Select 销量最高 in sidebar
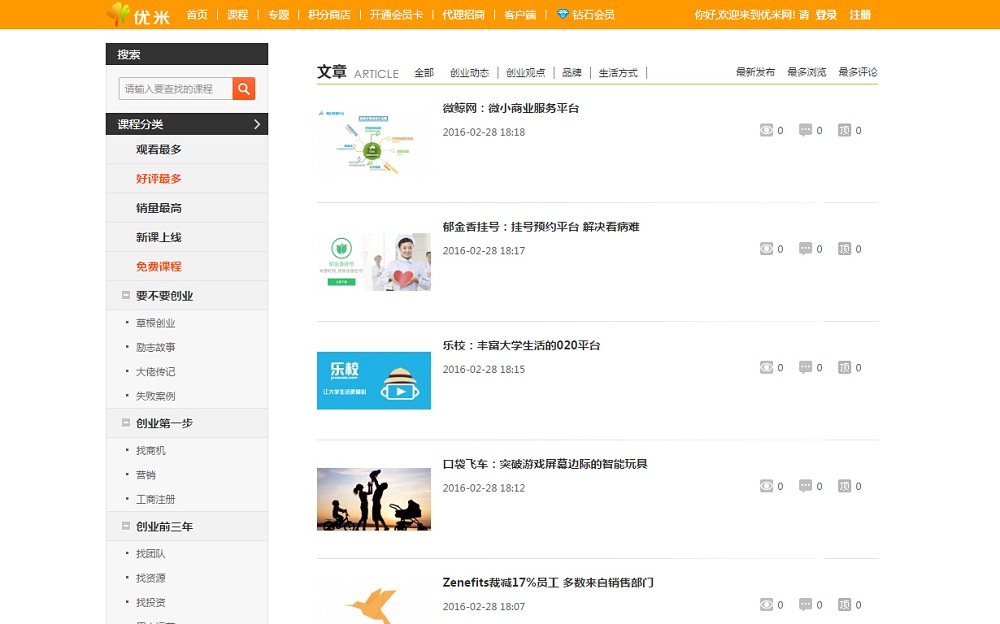Screen dimensions: 1000x624 tap(159, 208)
